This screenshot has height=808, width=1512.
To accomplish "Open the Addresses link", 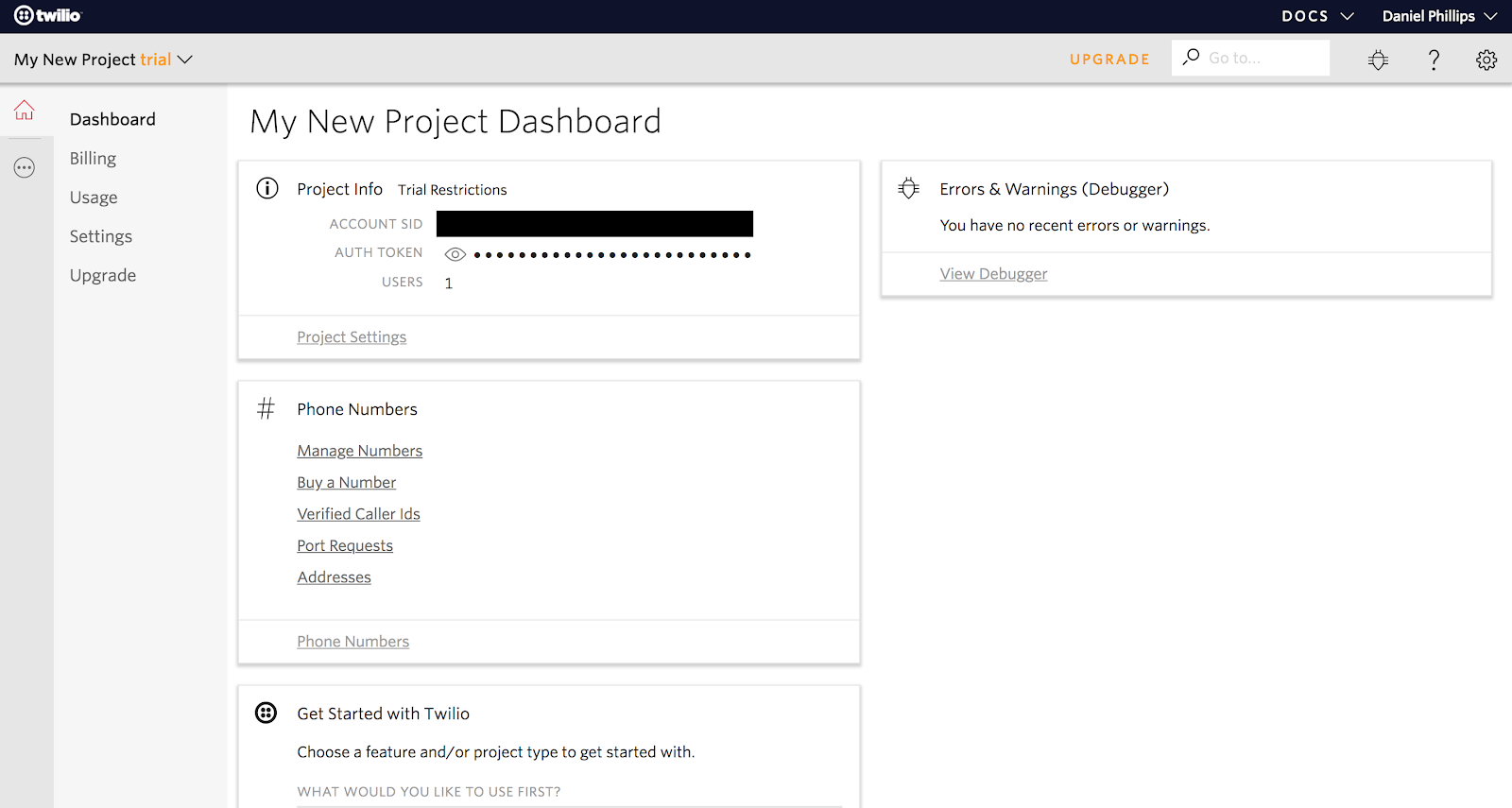I will tap(335, 577).
